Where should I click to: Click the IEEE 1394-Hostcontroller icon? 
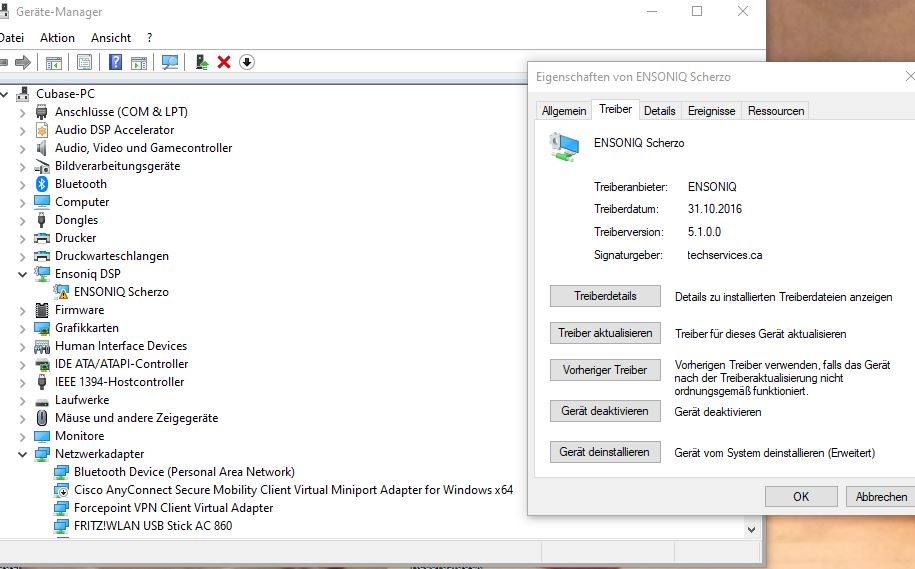(42, 382)
